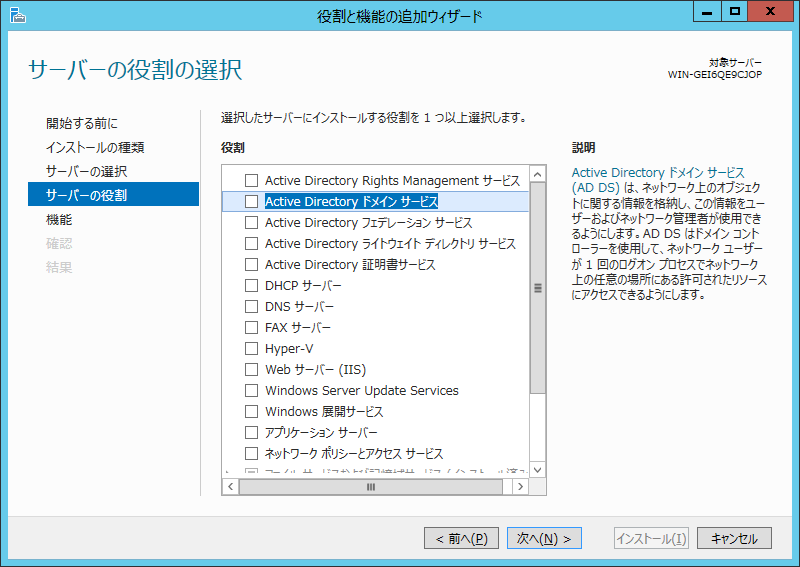Click the horizontal scroll-left arrow under roles

pos(229,487)
